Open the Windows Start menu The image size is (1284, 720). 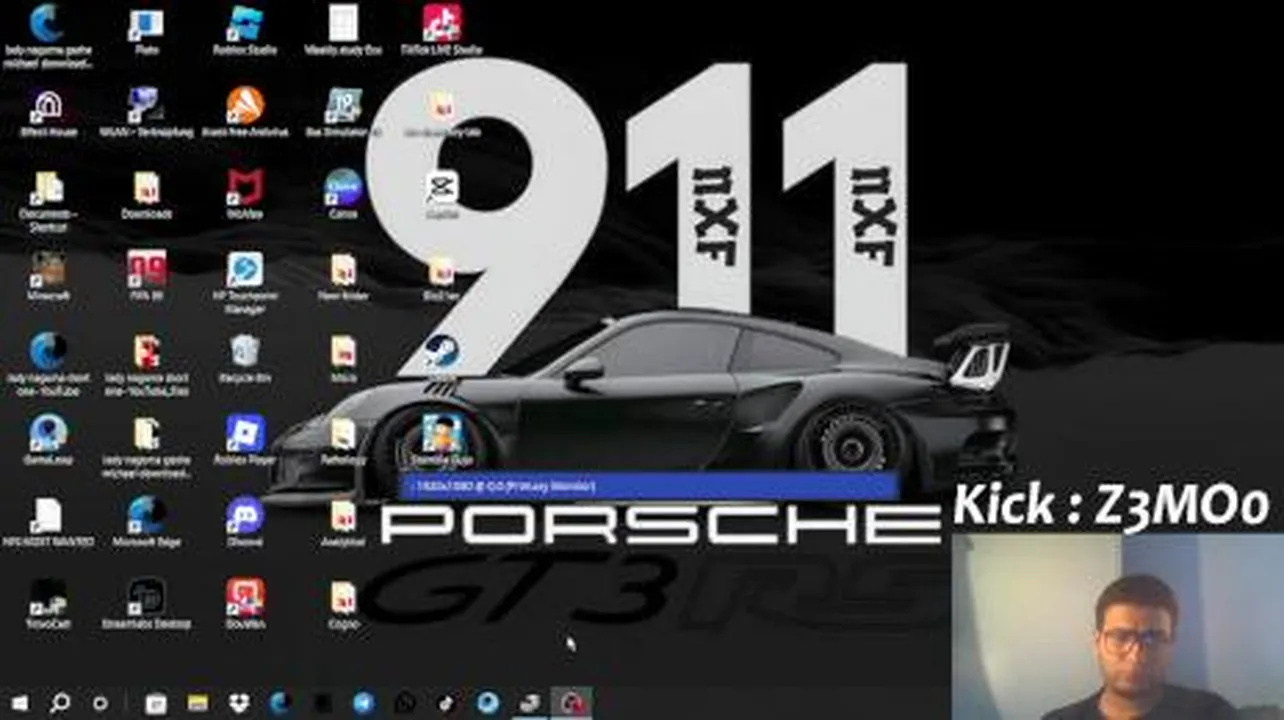pyautogui.click(x=19, y=703)
